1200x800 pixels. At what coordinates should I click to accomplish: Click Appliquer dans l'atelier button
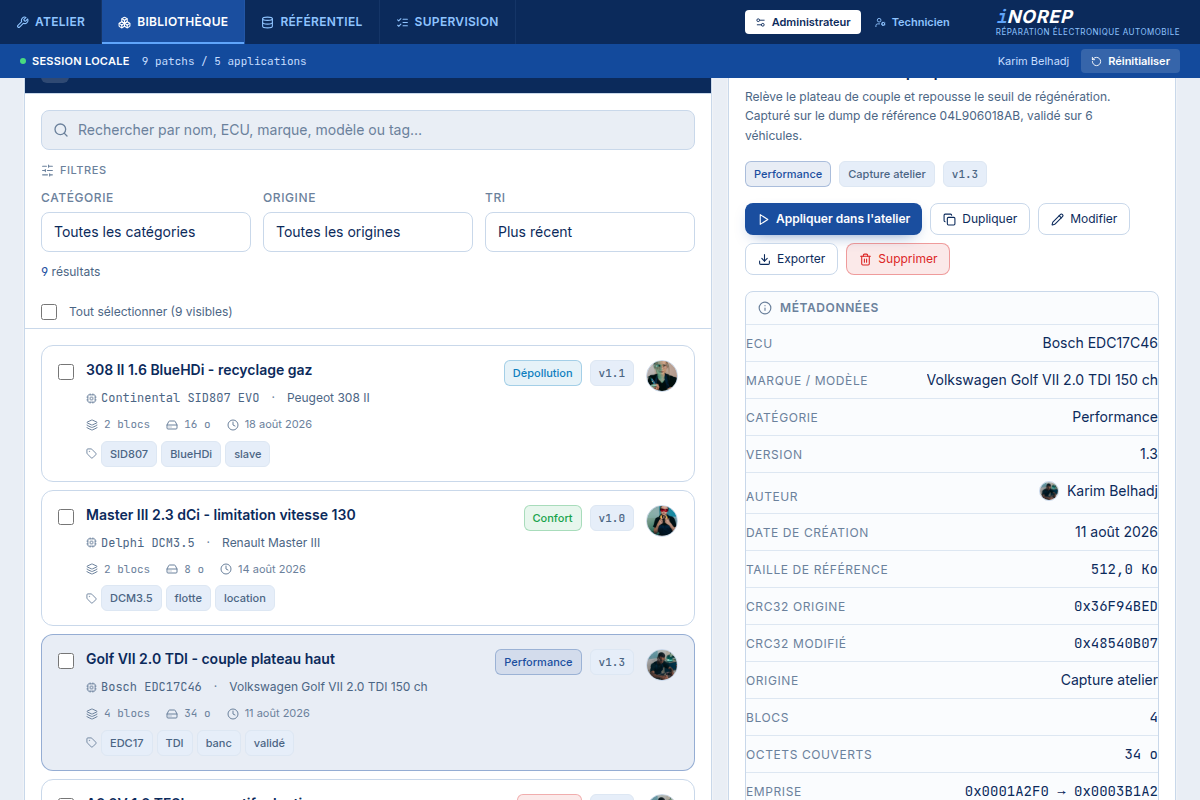click(x=833, y=219)
